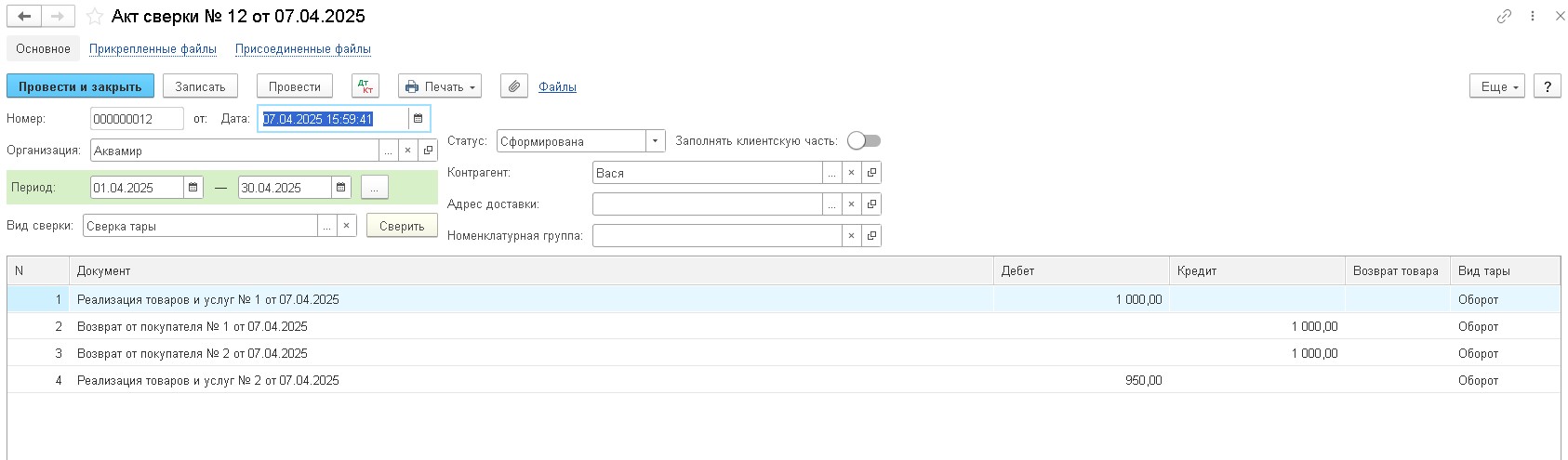Image resolution: width=1568 pixels, height=460 pixels.
Task: Select row Возврат от покупателя № 2
Action: [x=783, y=353]
